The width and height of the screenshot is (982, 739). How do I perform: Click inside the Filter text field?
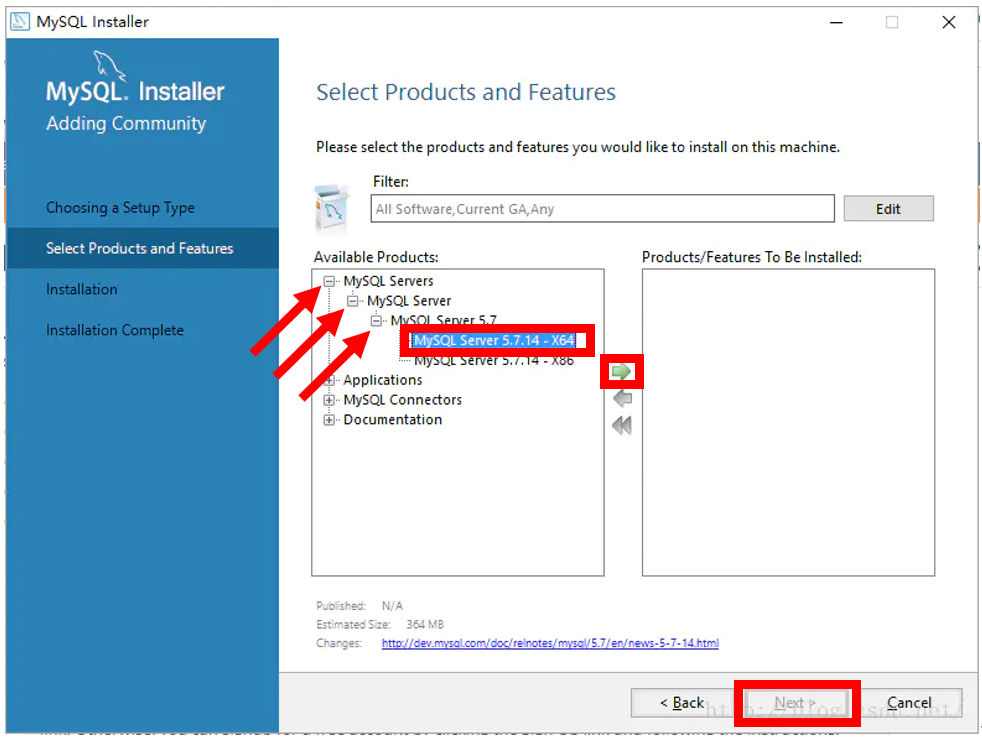[602, 209]
